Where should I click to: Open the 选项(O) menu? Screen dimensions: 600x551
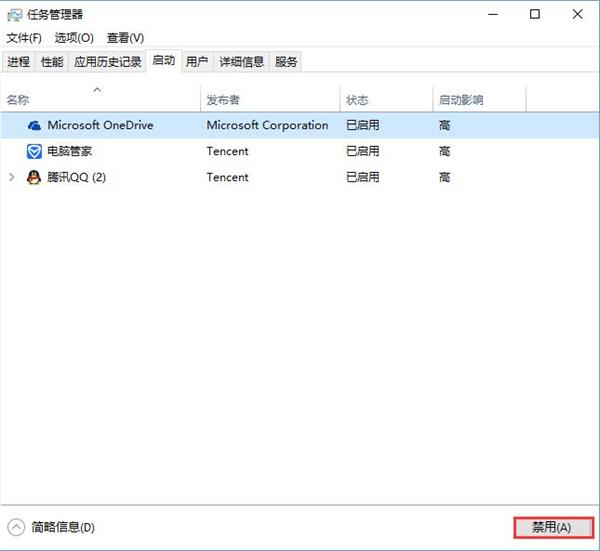point(74,38)
